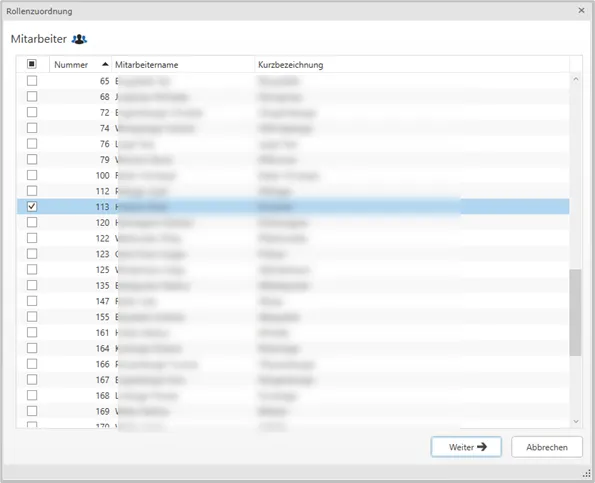The width and height of the screenshot is (595, 483).
Task: Select the number cell 147
Action: (x=102, y=301)
